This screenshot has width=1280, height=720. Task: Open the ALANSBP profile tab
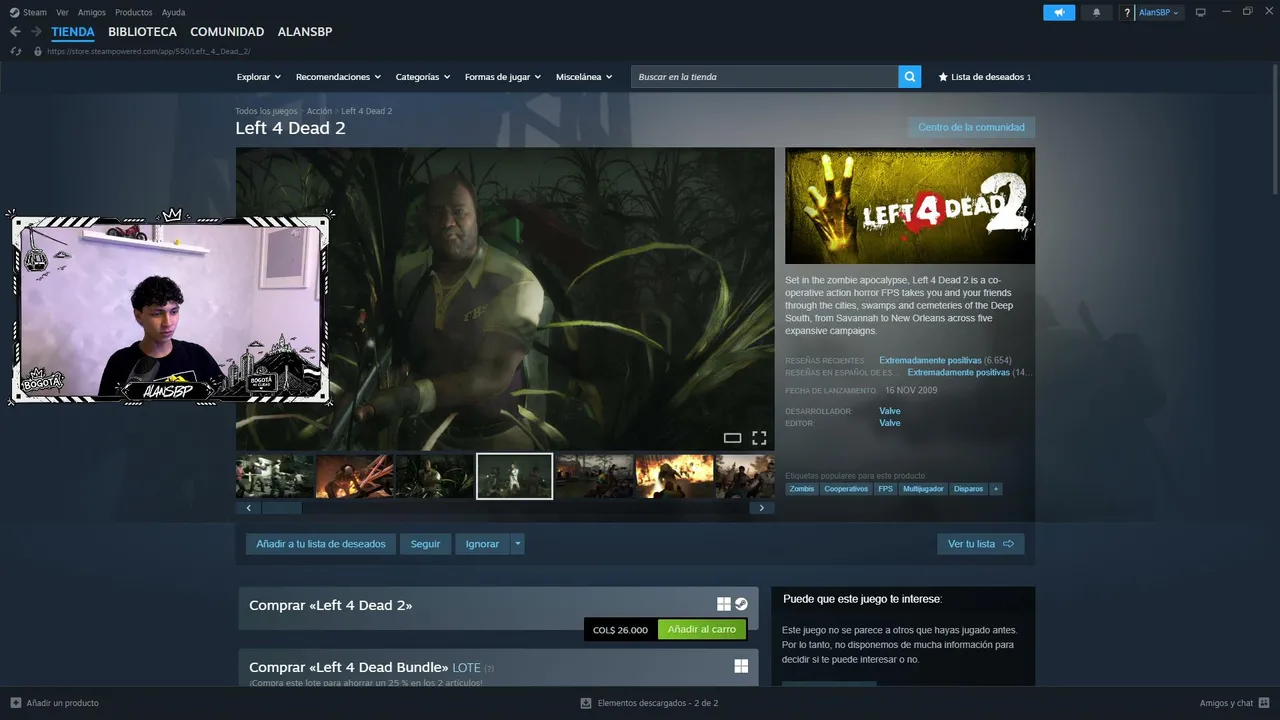tap(305, 32)
